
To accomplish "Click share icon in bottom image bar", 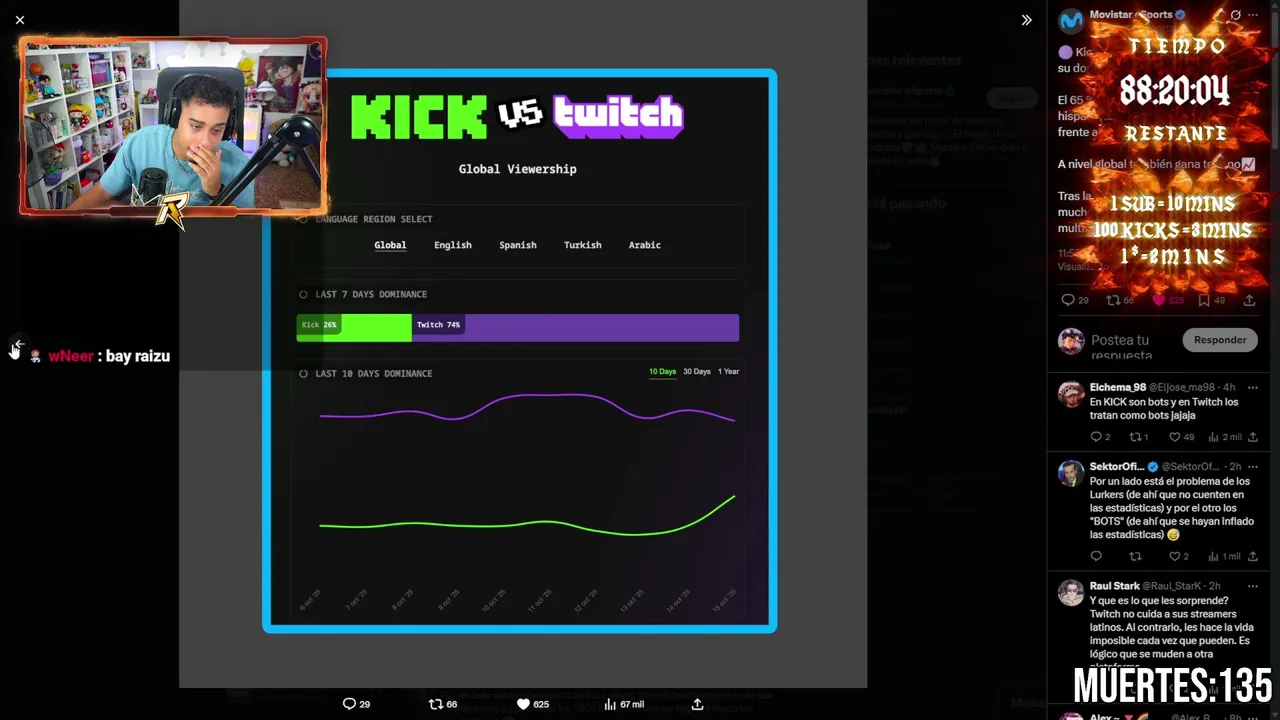I will pos(697,704).
